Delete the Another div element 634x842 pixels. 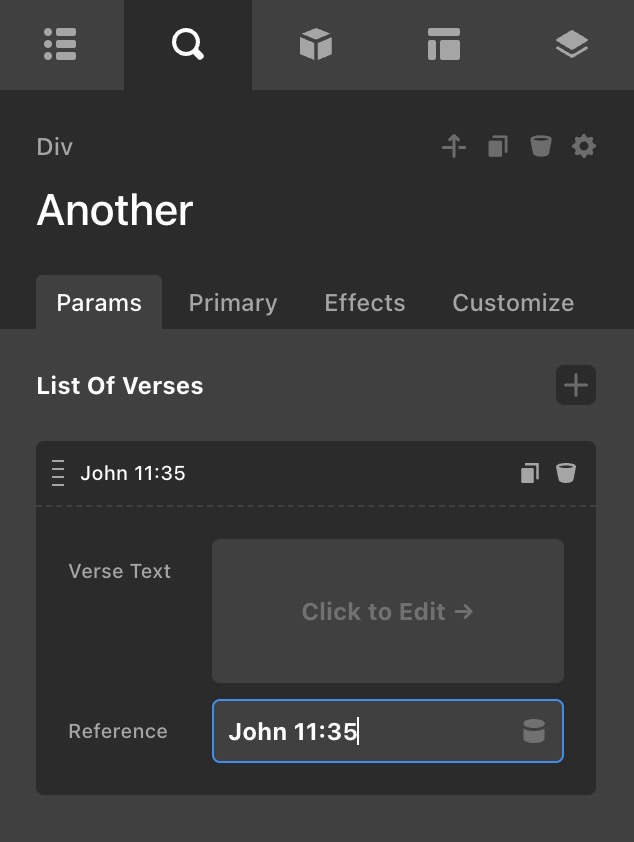(x=541, y=147)
